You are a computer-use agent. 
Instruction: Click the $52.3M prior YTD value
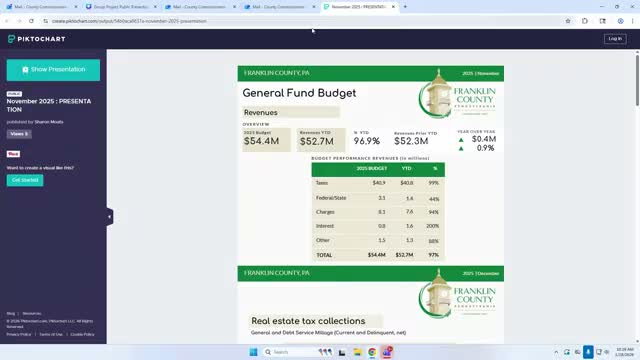pos(411,141)
